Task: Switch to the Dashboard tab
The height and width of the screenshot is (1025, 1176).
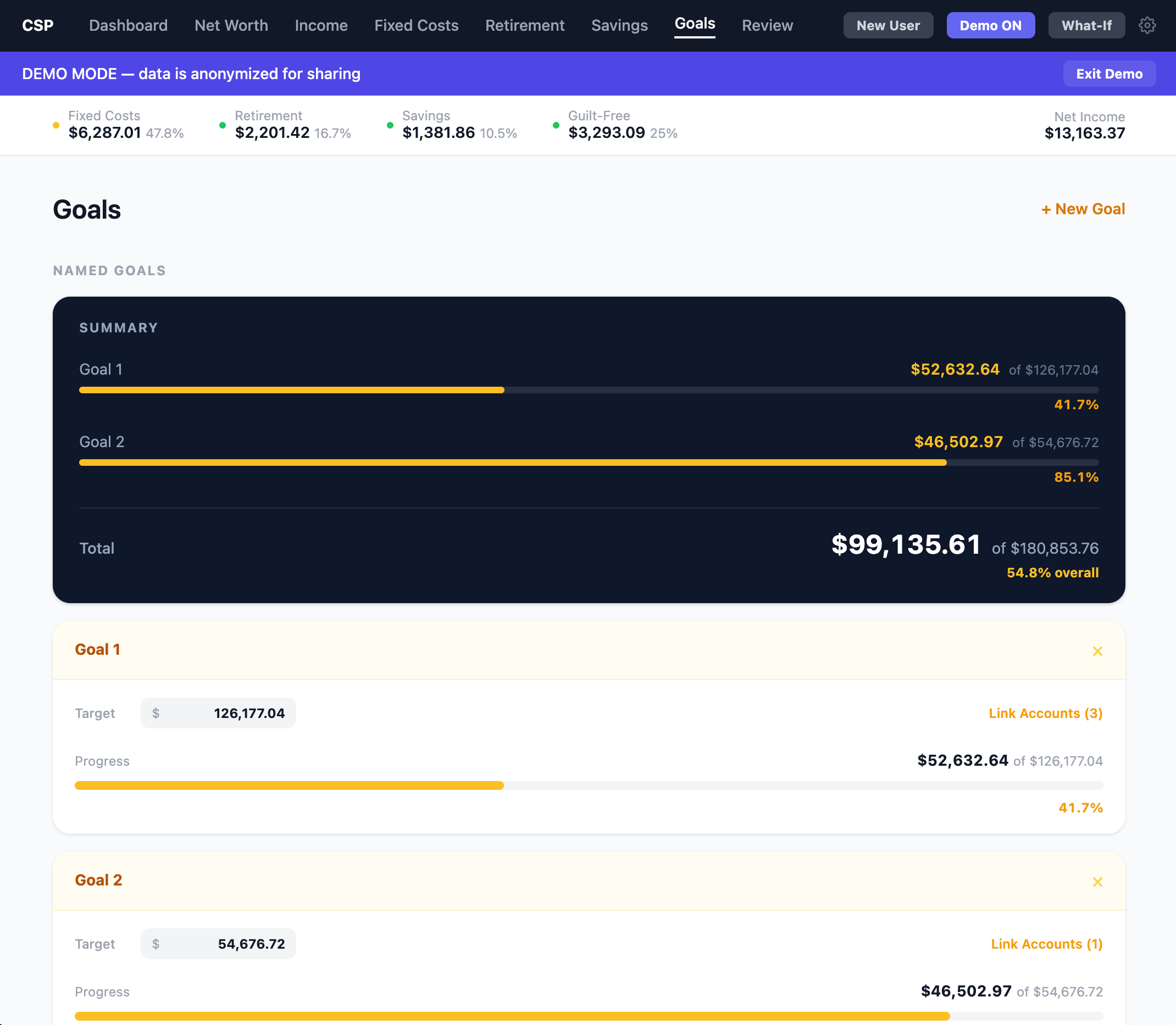Action: pos(127,25)
